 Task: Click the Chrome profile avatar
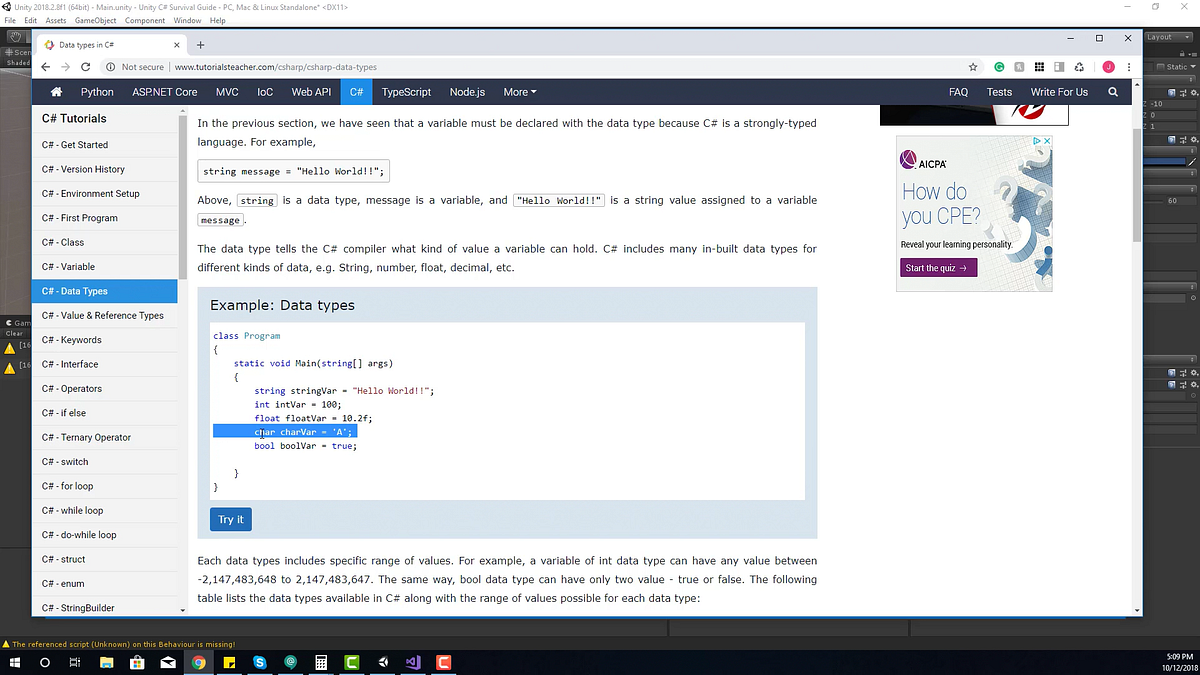[x=1108, y=66]
